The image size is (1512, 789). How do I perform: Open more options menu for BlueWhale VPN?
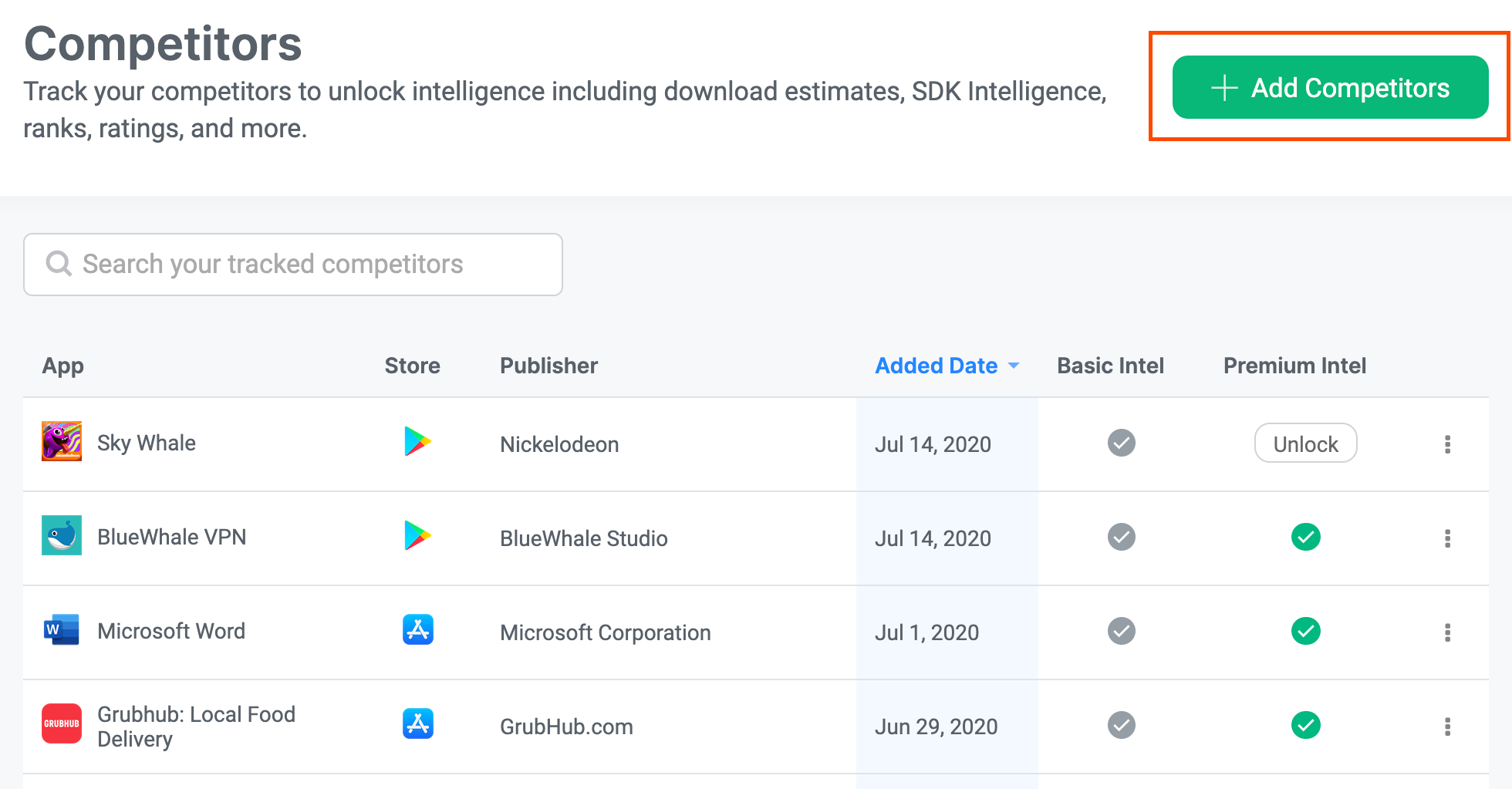[1448, 538]
